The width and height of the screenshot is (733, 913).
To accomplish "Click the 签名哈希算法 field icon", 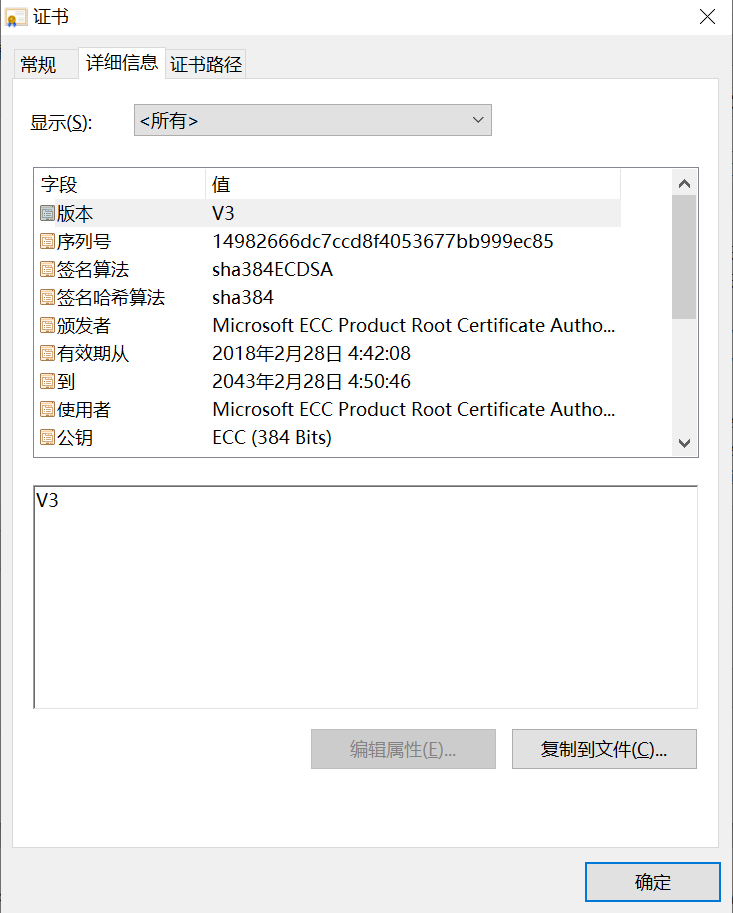I will pyautogui.click(x=47, y=298).
